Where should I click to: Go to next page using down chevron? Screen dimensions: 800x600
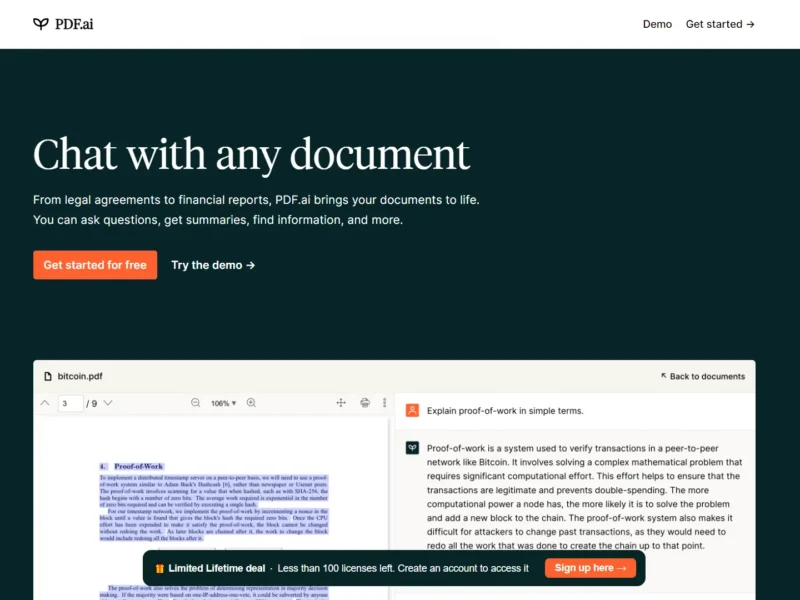pyautogui.click(x=108, y=403)
